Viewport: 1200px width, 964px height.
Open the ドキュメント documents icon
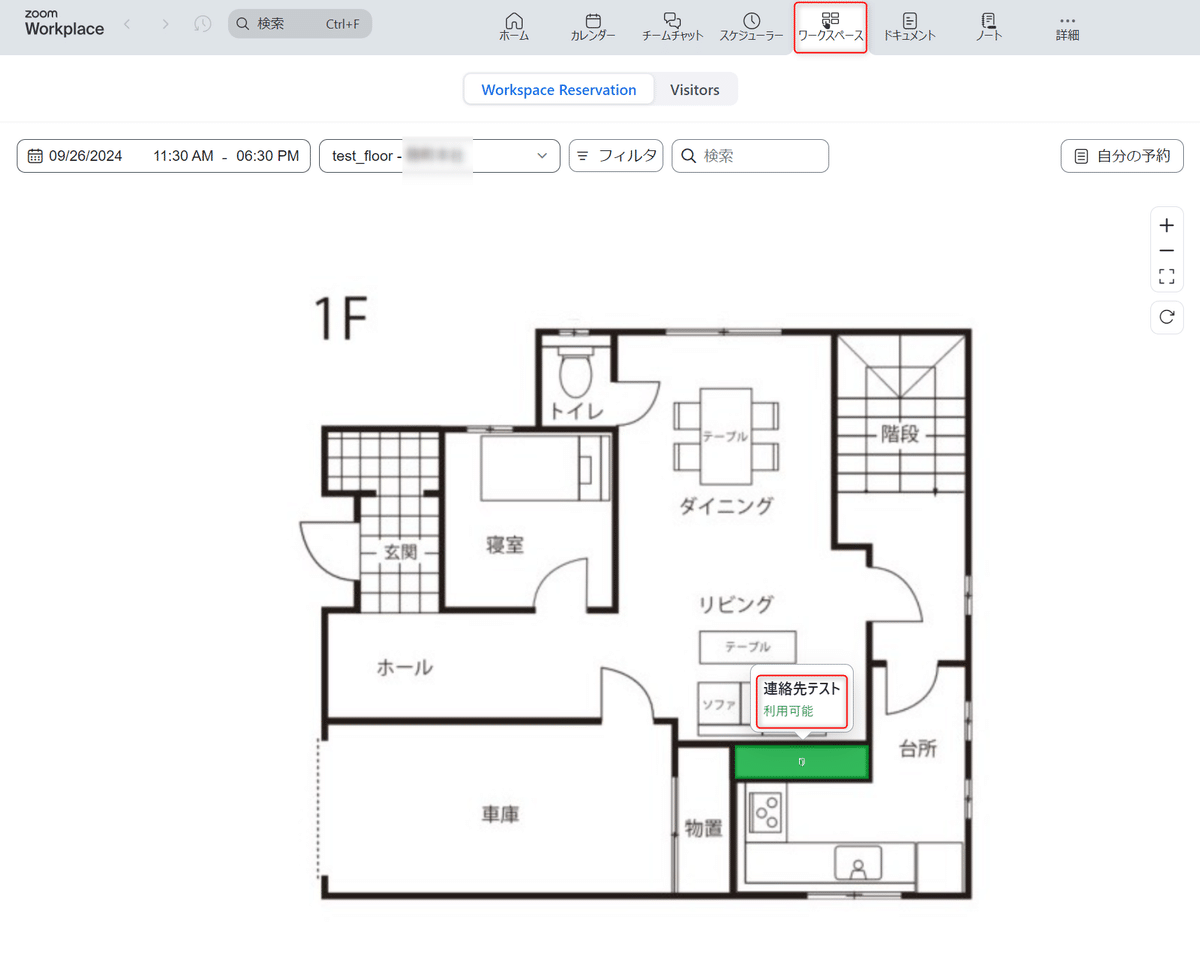tap(910, 27)
